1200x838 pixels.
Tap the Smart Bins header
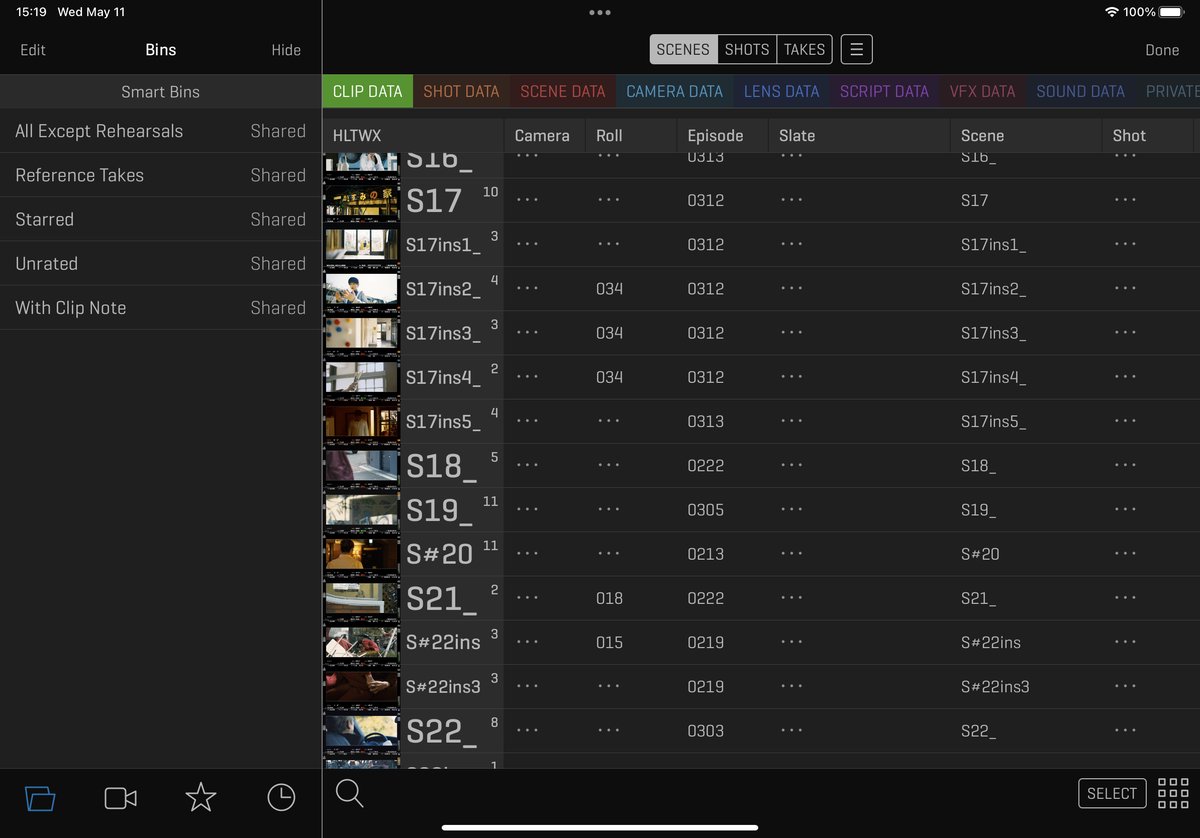pyautogui.click(x=160, y=91)
